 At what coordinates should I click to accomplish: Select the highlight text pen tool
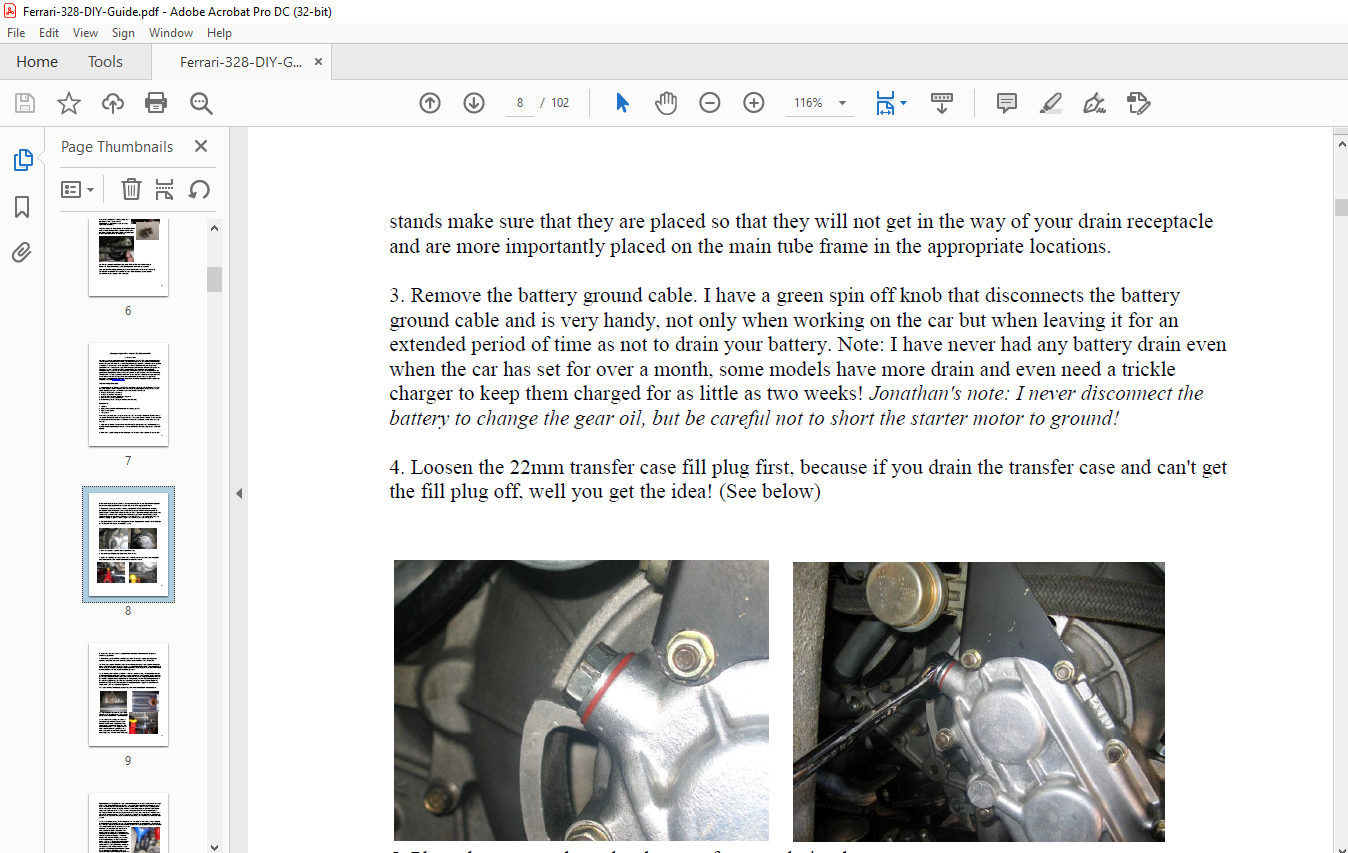click(1050, 103)
